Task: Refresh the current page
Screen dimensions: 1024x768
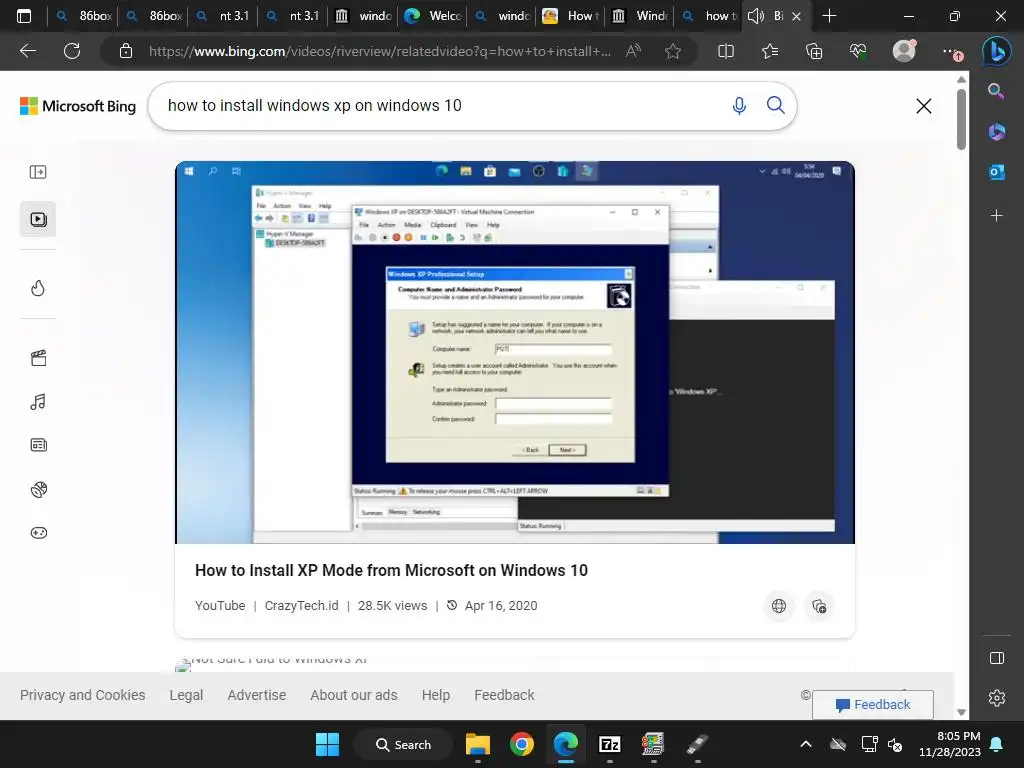Action: click(72, 51)
